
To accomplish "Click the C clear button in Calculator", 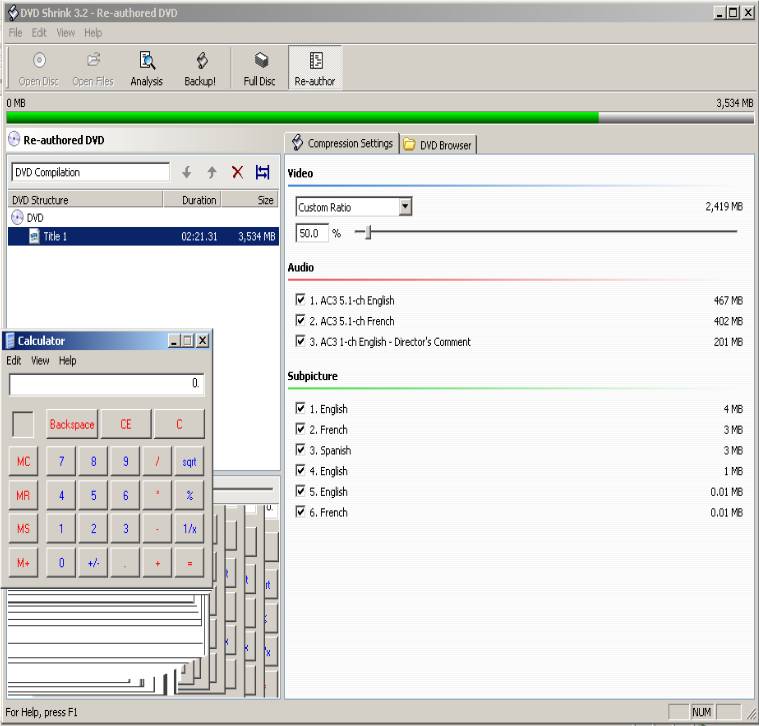I will pyautogui.click(x=179, y=424).
